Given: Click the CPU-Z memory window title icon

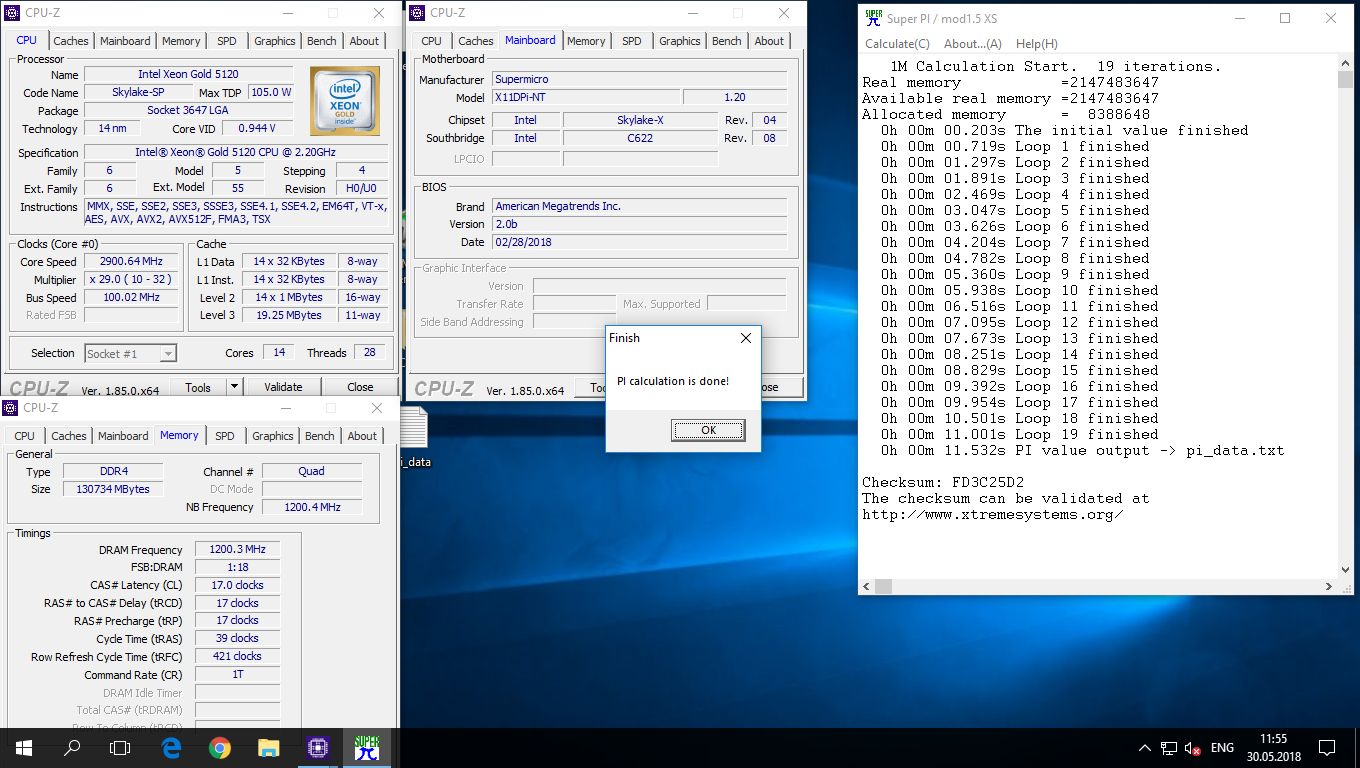Looking at the screenshot, I should [x=10, y=408].
